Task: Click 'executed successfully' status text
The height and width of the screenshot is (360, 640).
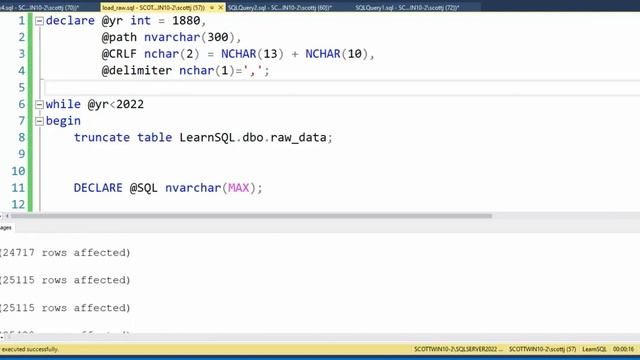Action: 30,349
